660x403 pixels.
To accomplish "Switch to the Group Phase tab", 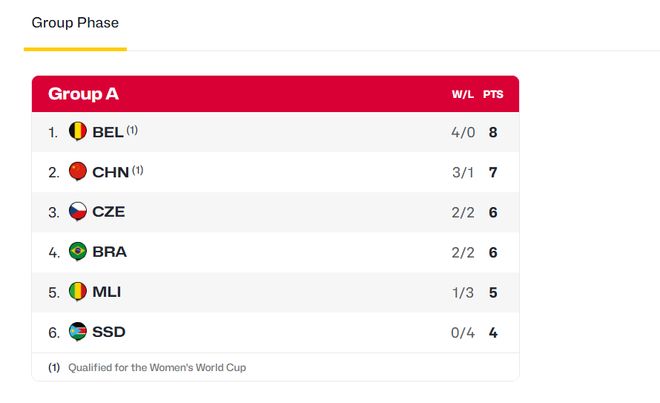I will (75, 23).
